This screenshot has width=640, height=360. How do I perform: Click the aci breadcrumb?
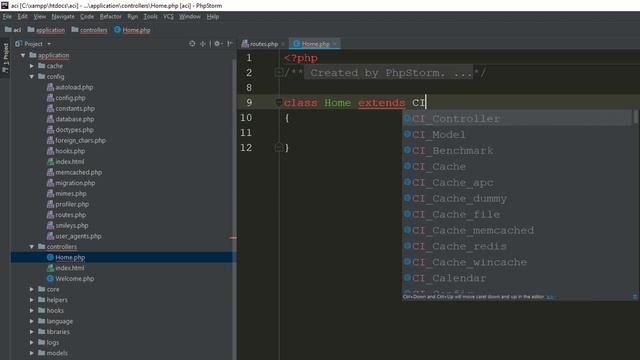click(13, 30)
